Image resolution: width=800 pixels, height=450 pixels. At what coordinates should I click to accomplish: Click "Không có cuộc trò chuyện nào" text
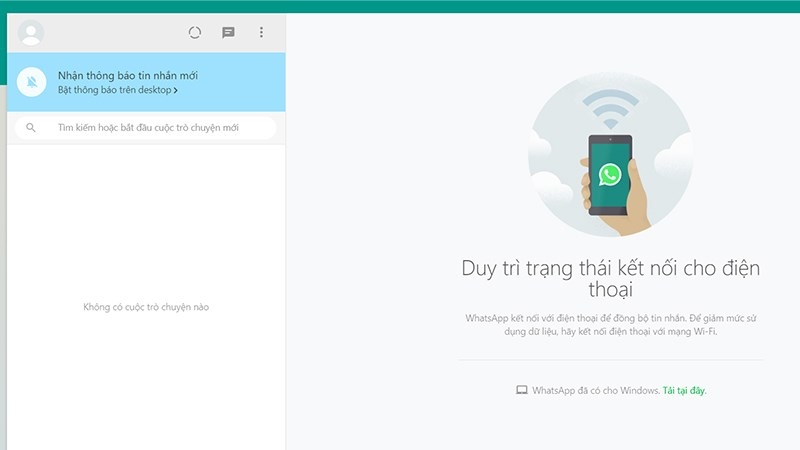coord(146,307)
